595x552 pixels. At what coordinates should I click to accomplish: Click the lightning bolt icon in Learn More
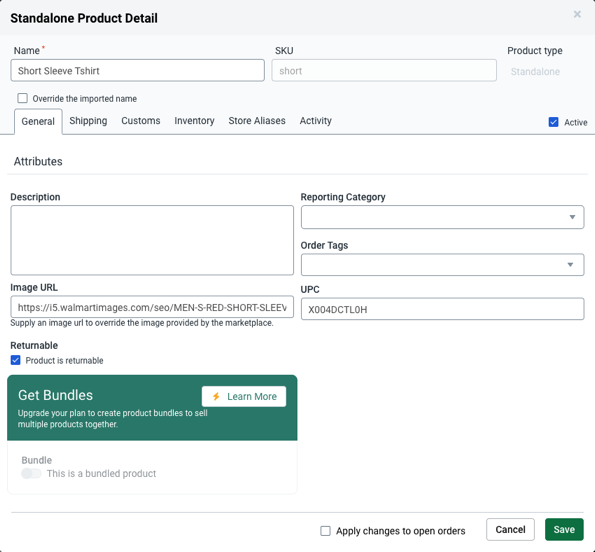click(x=216, y=396)
